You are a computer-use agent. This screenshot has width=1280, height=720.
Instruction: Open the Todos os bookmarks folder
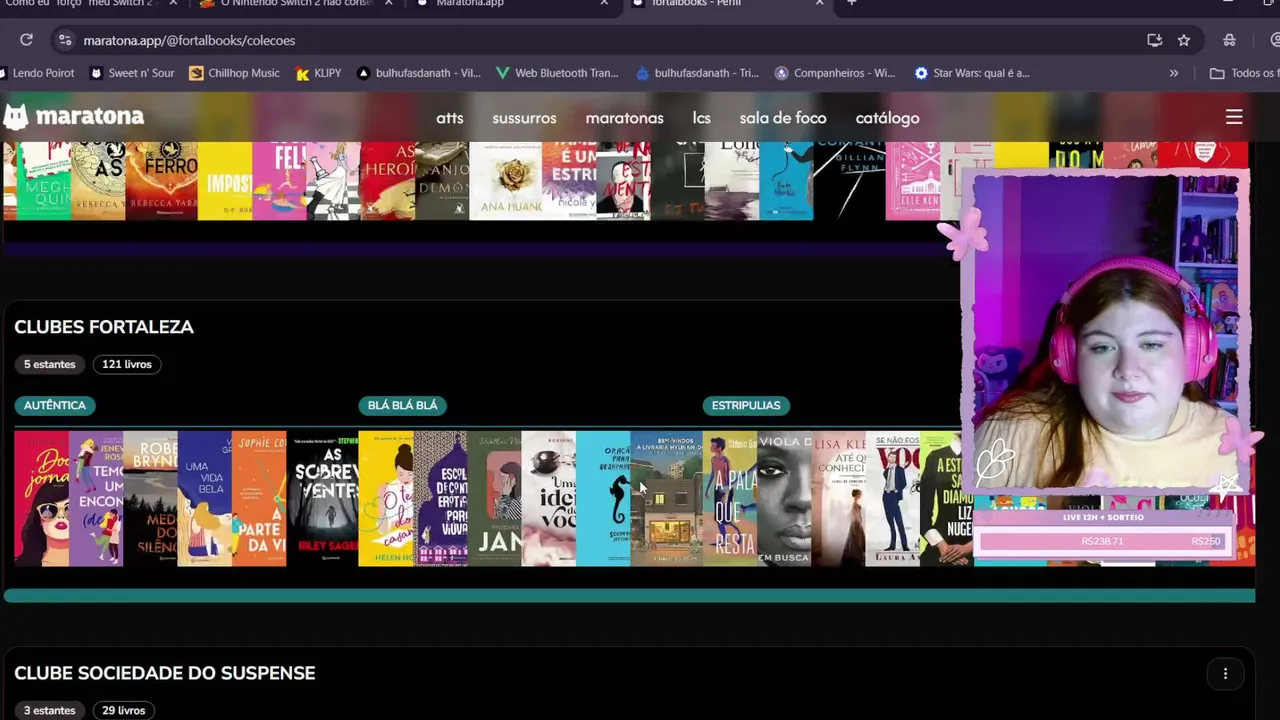point(1244,73)
